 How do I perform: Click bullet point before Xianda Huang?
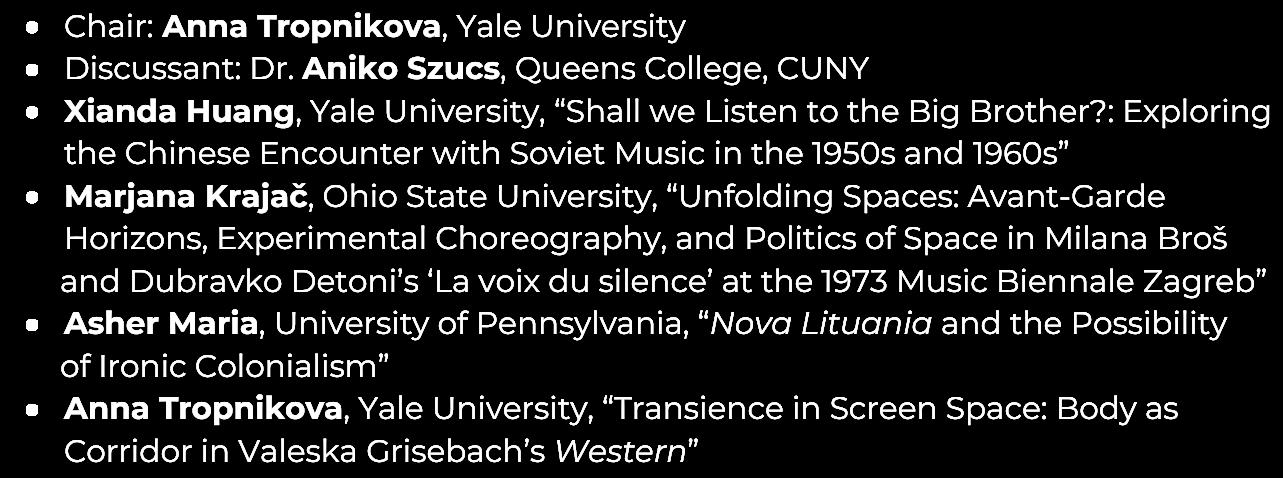34,113
